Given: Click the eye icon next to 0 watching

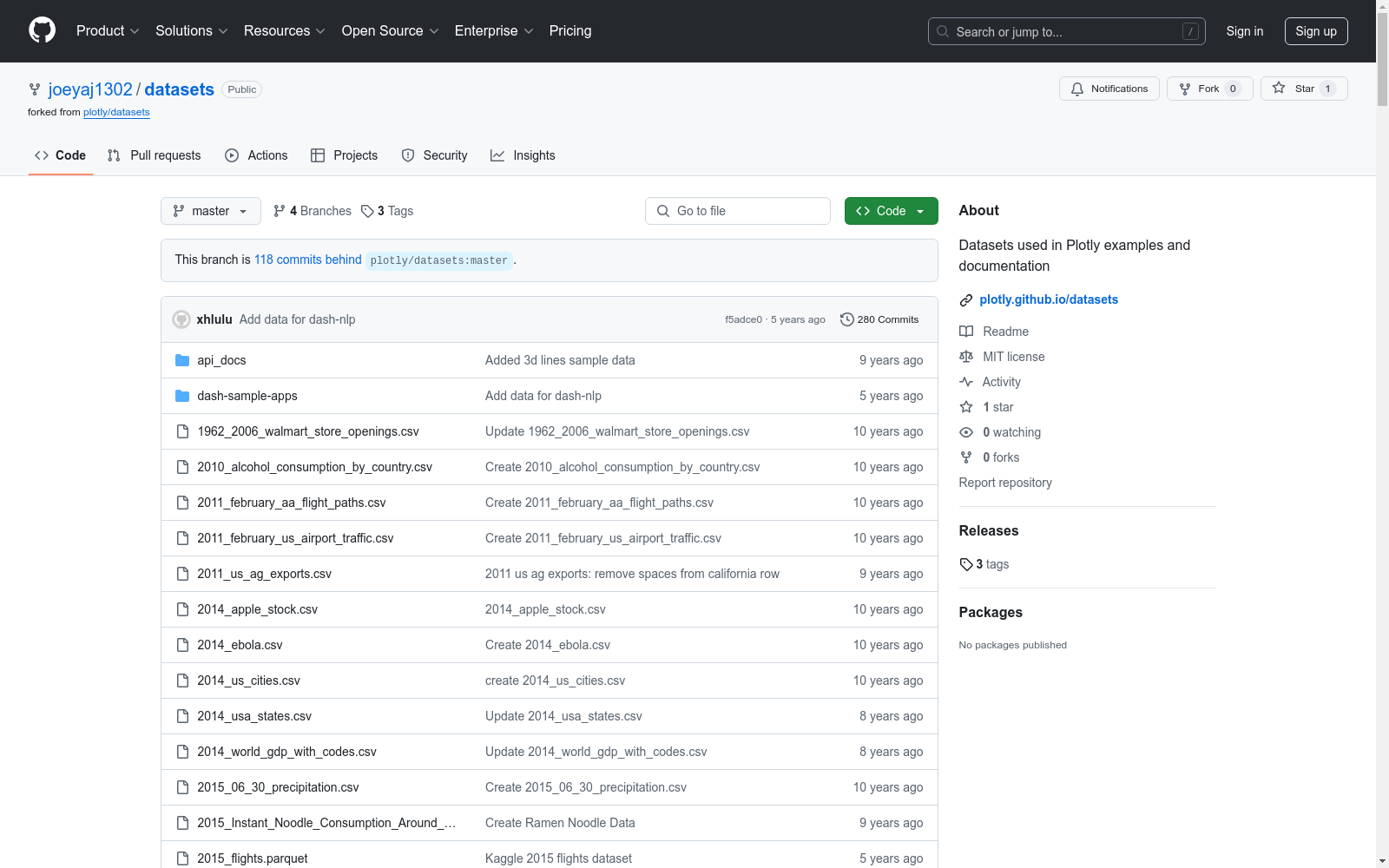Looking at the screenshot, I should coord(966,432).
